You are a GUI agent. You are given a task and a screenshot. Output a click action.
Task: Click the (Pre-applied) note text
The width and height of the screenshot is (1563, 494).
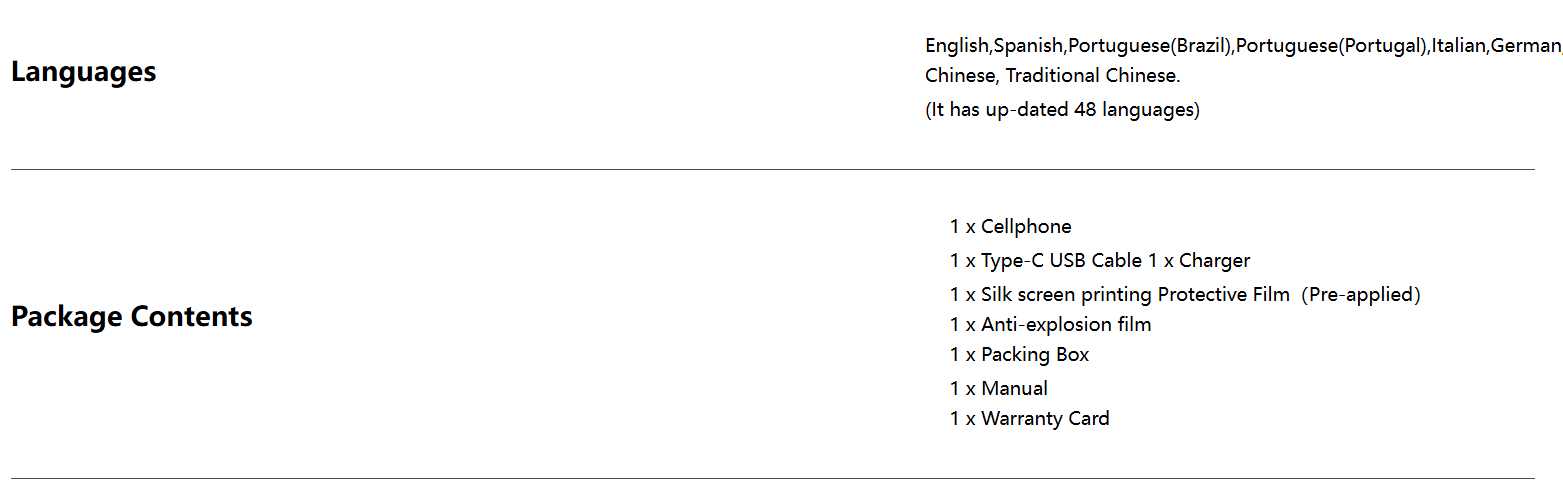(1360, 295)
